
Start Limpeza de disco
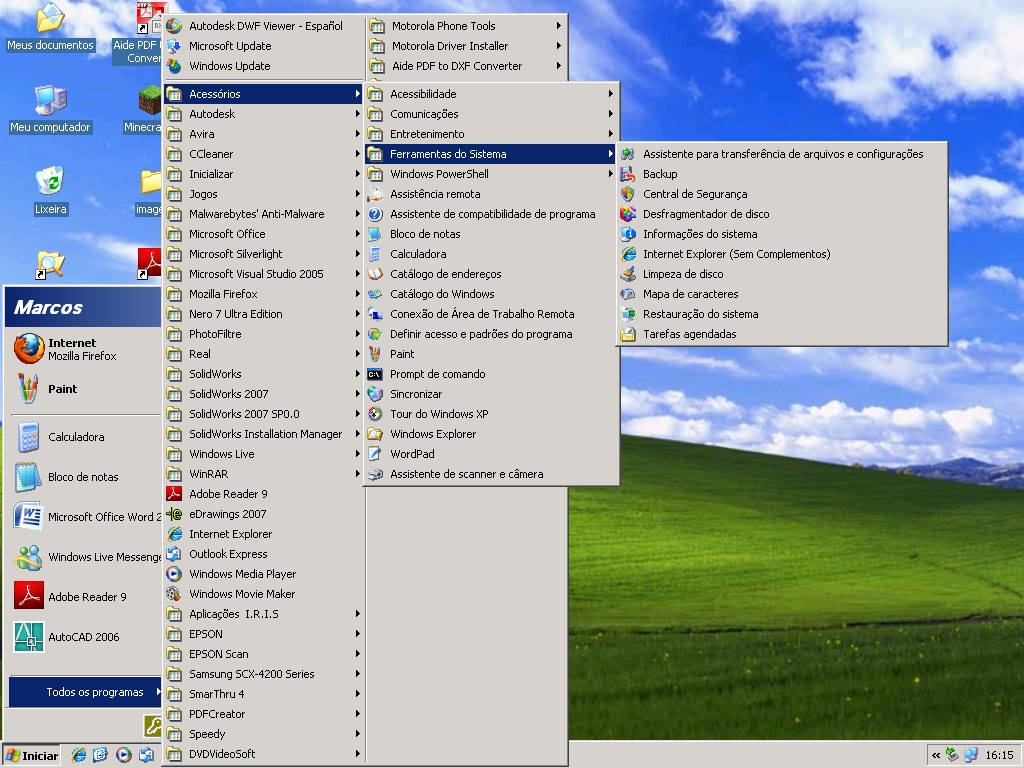[782, 274]
